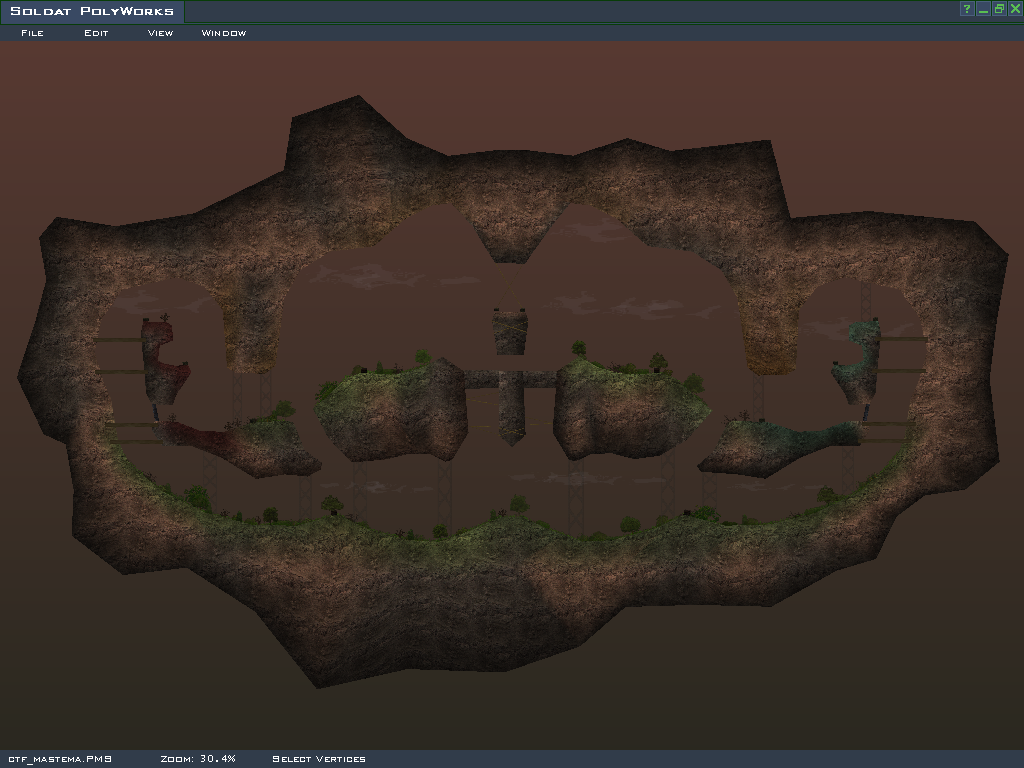
Task: Close Soldat PolyWorks with the X icon
Action: (x=1015, y=9)
